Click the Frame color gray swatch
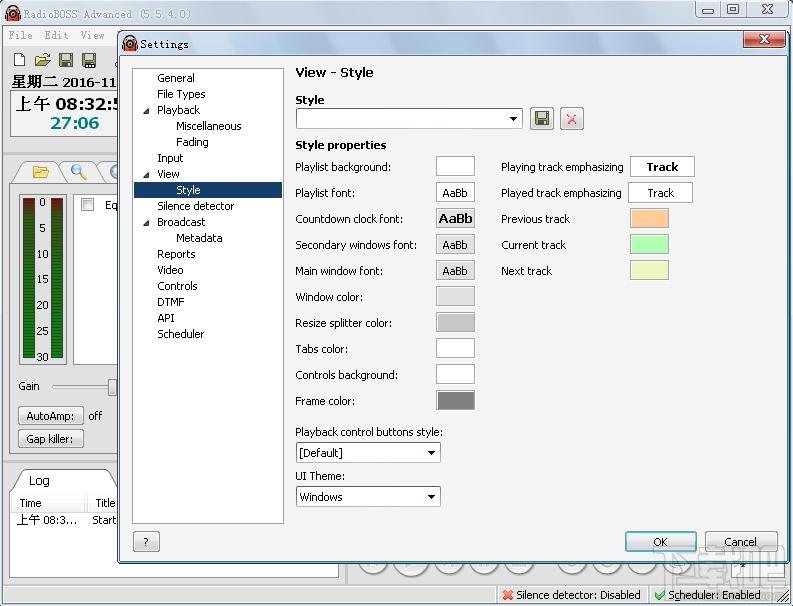The height and width of the screenshot is (606, 793). click(x=455, y=401)
